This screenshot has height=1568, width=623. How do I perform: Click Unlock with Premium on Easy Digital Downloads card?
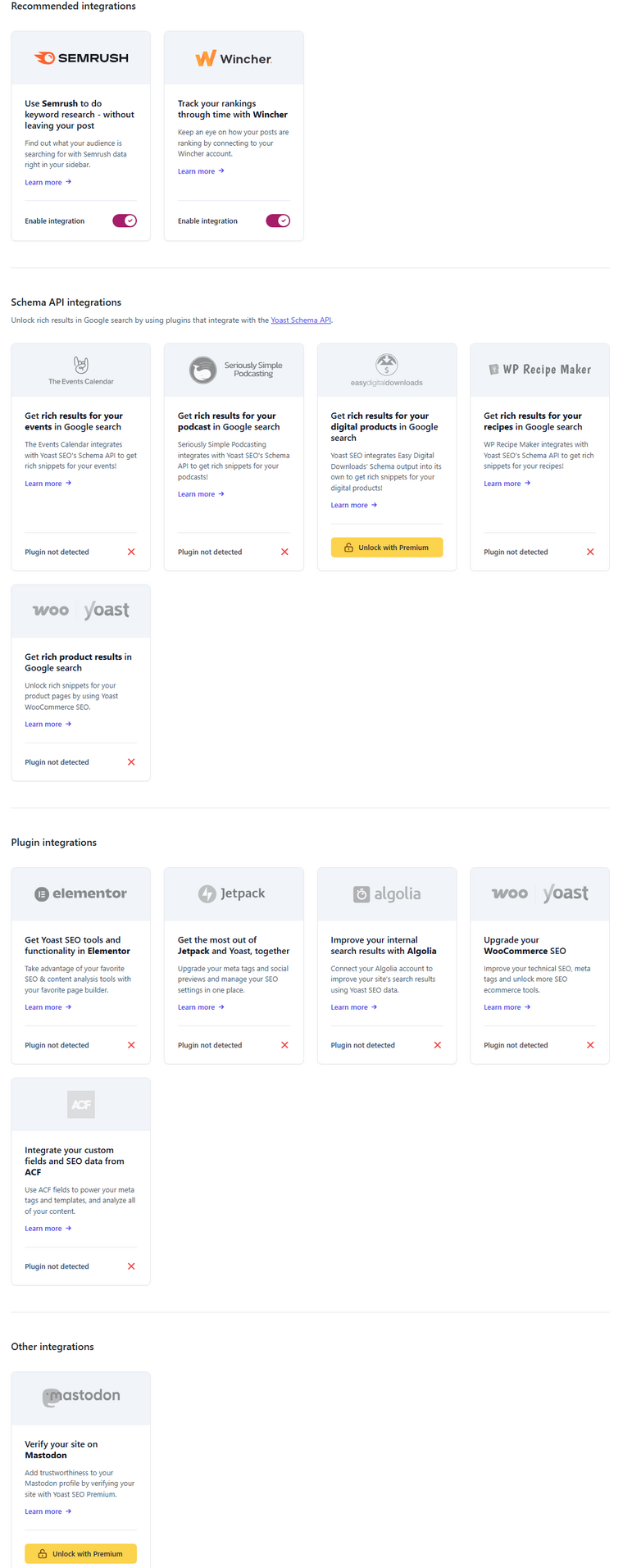click(387, 548)
